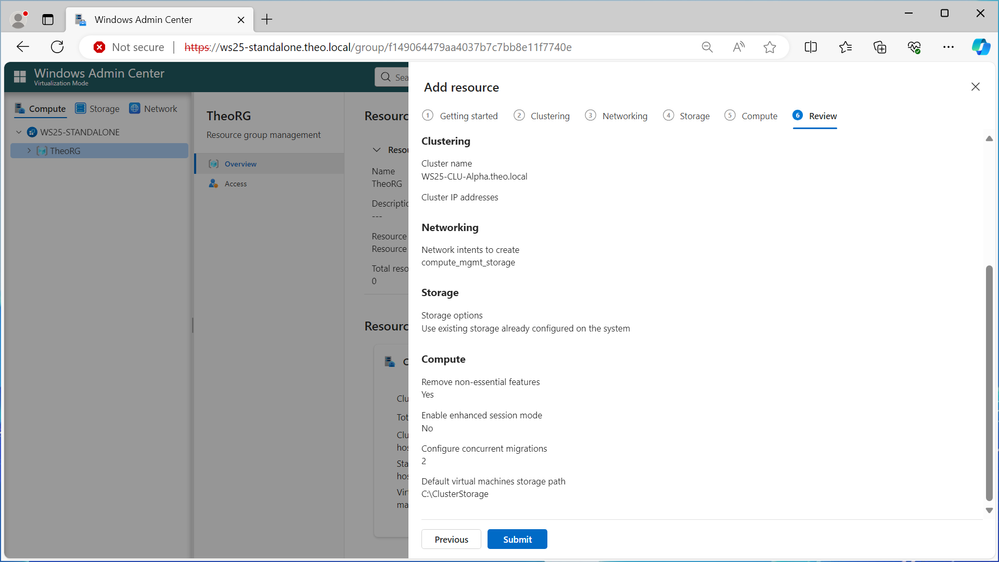Click 'Remove non-essential features' label
The width and height of the screenshot is (999, 562).
point(480,382)
